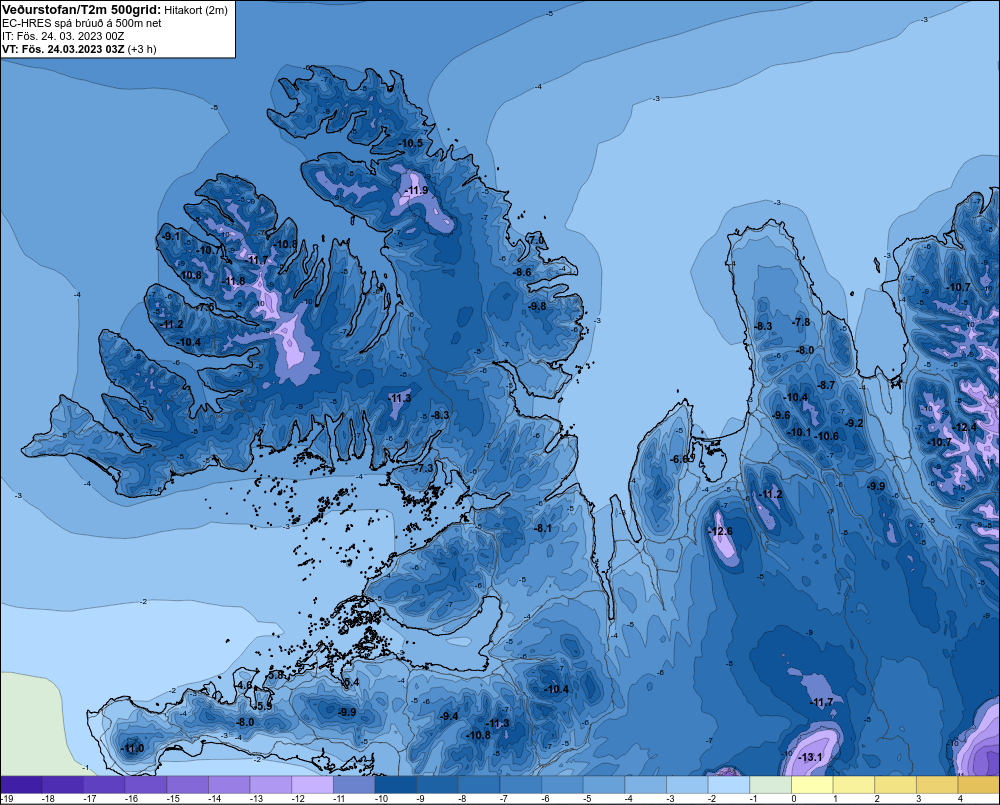Click the -5.9 temperature value on the map
This screenshot has width=1000, height=805.
[x=263, y=706]
